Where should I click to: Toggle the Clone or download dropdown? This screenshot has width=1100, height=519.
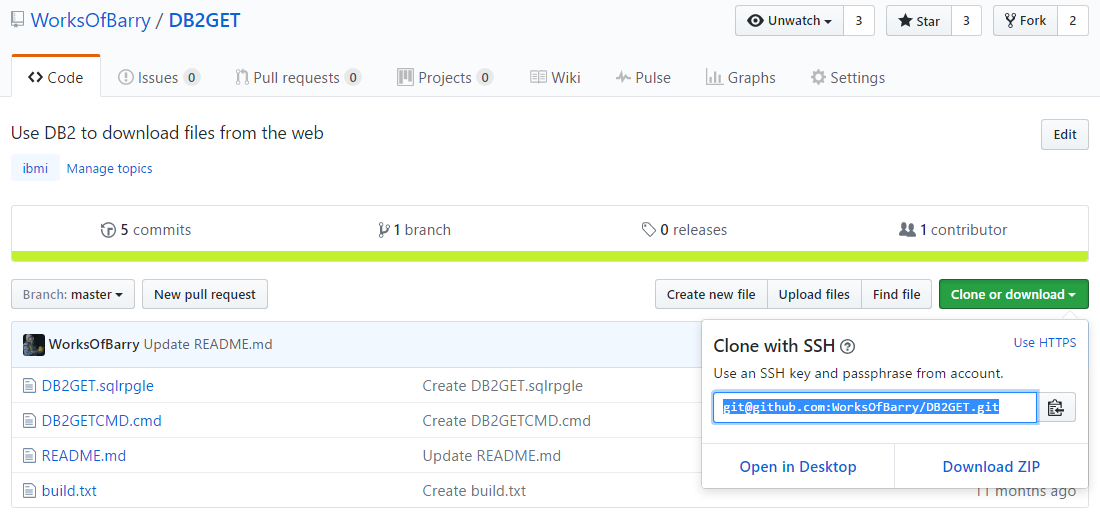(x=1014, y=295)
